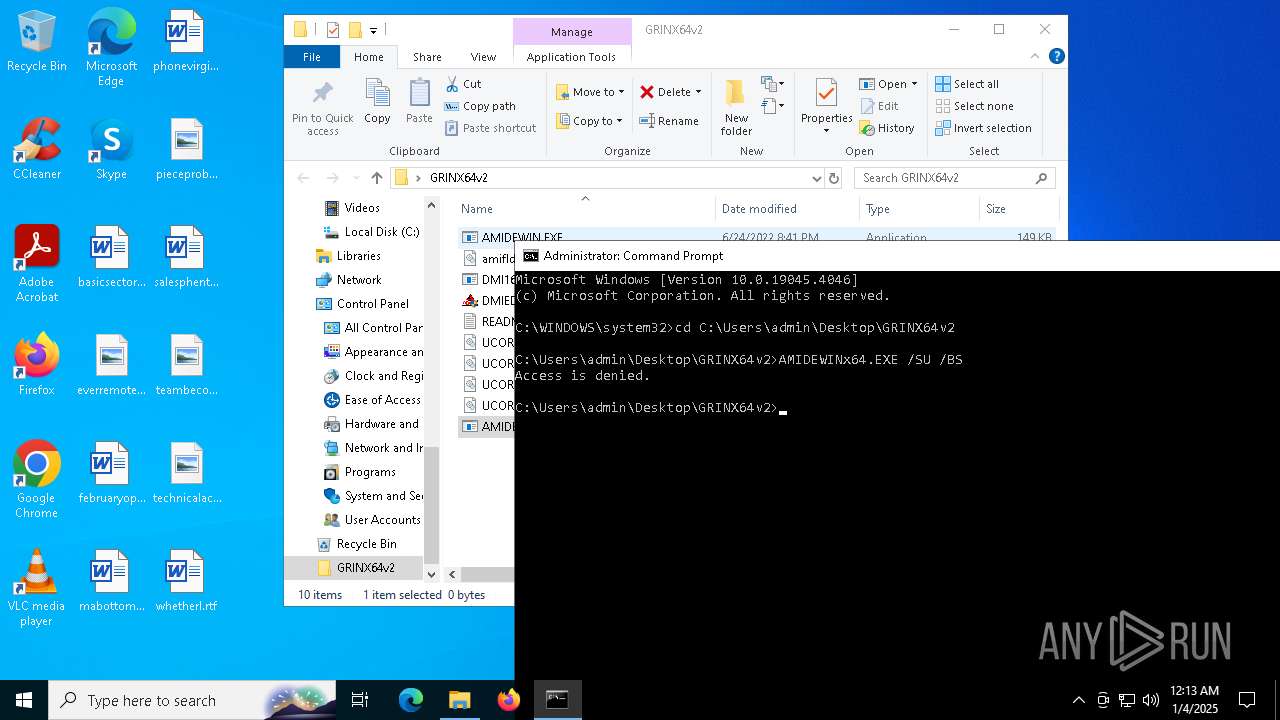Select Libraries in navigation pane

pyautogui.click(x=358, y=256)
